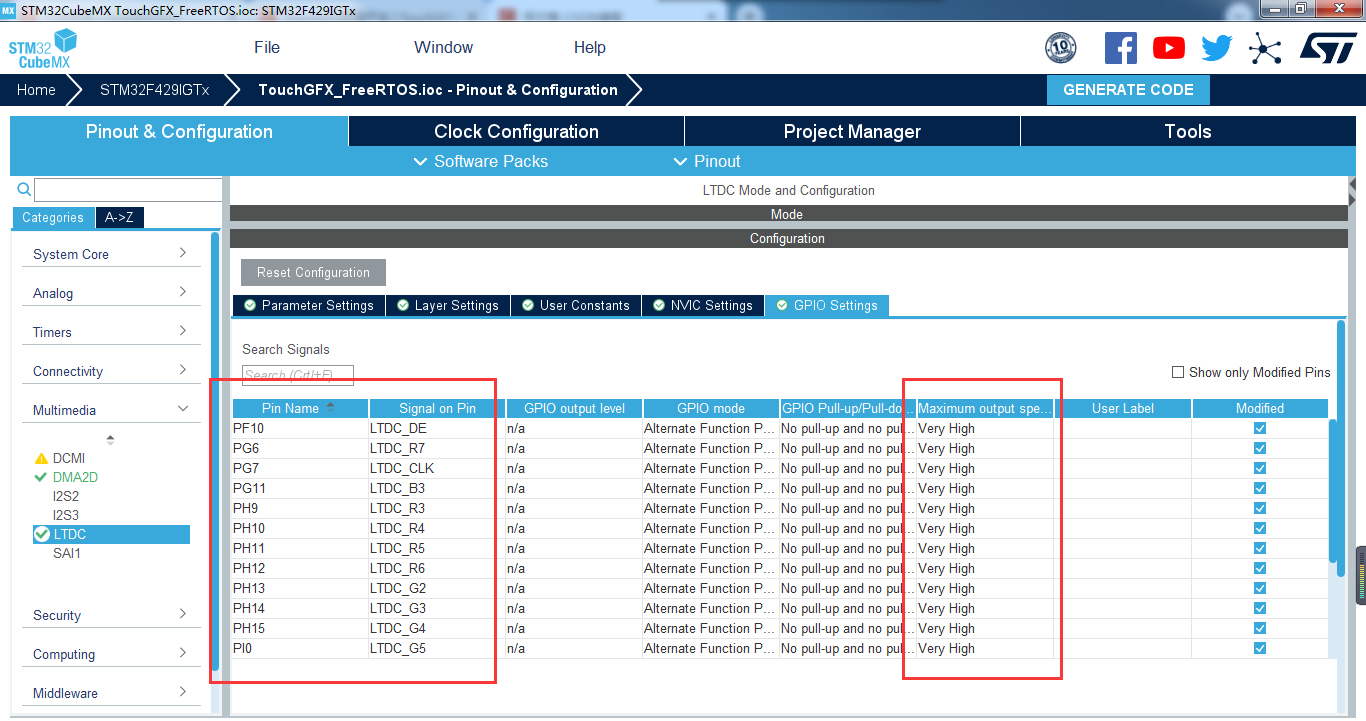This screenshot has width=1366, height=721.
Task: Toggle Modified checkbox for PH9 row
Action: [1260, 508]
